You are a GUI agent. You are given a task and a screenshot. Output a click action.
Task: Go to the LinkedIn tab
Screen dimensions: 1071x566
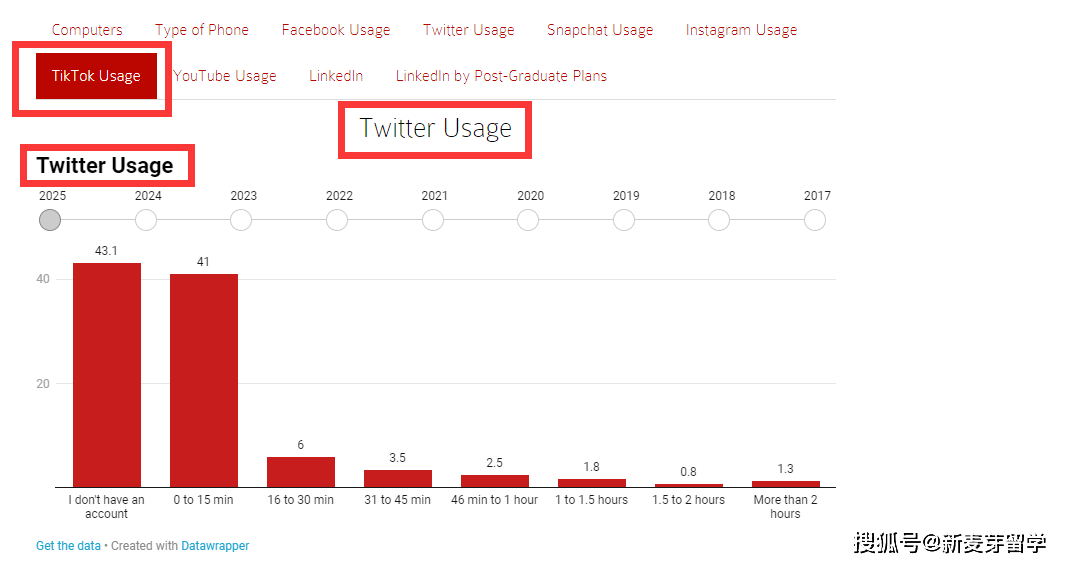tap(336, 76)
